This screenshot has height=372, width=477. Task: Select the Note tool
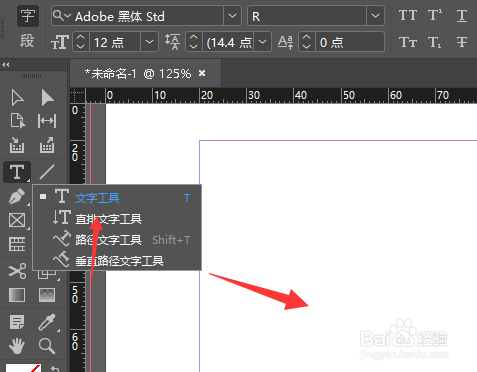17,322
